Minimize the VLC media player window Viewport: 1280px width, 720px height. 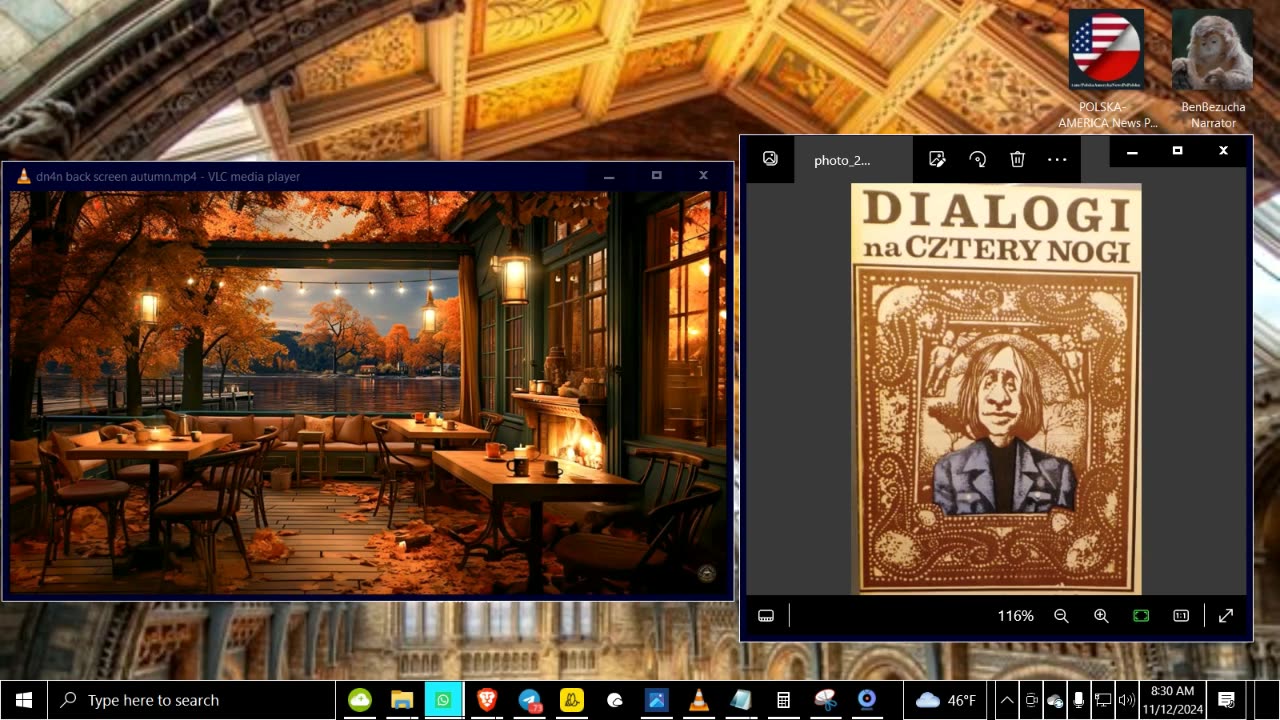point(608,176)
